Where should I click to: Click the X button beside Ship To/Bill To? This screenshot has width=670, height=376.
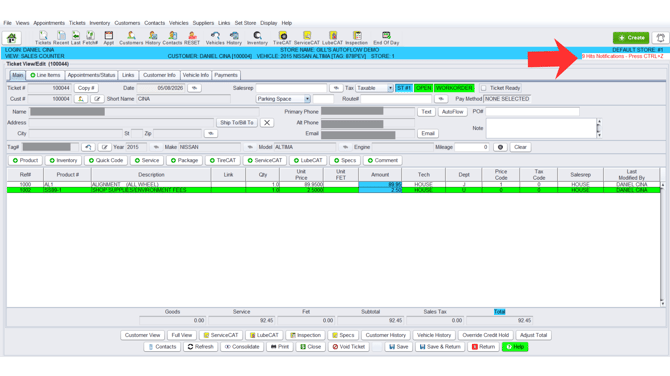tap(267, 123)
